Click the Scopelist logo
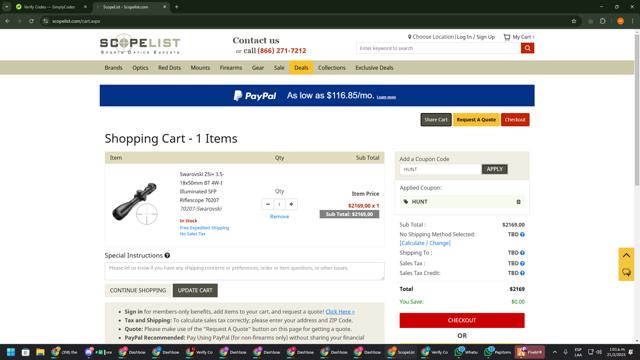The width and height of the screenshot is (640, 360). 140,44
